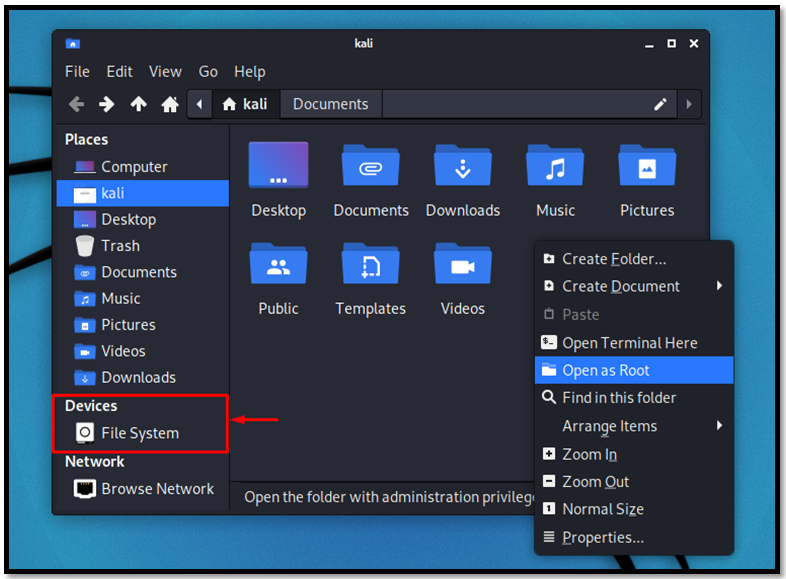Expand Arrange Items submenu
Viewport: 786px width, 579px height.
[634, 426]
